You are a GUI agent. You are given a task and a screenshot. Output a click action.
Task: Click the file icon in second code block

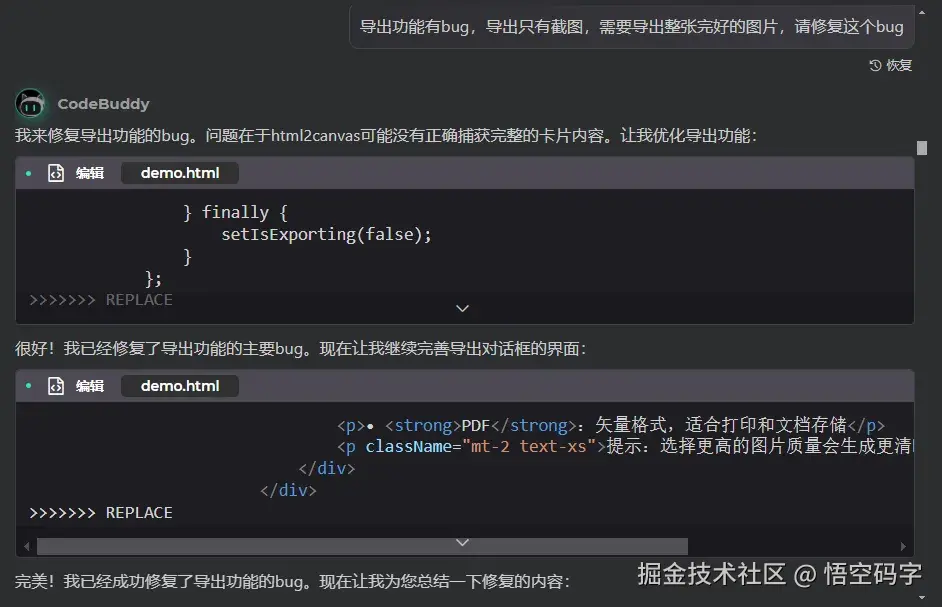pyautogui.click(x=55, y=385)
